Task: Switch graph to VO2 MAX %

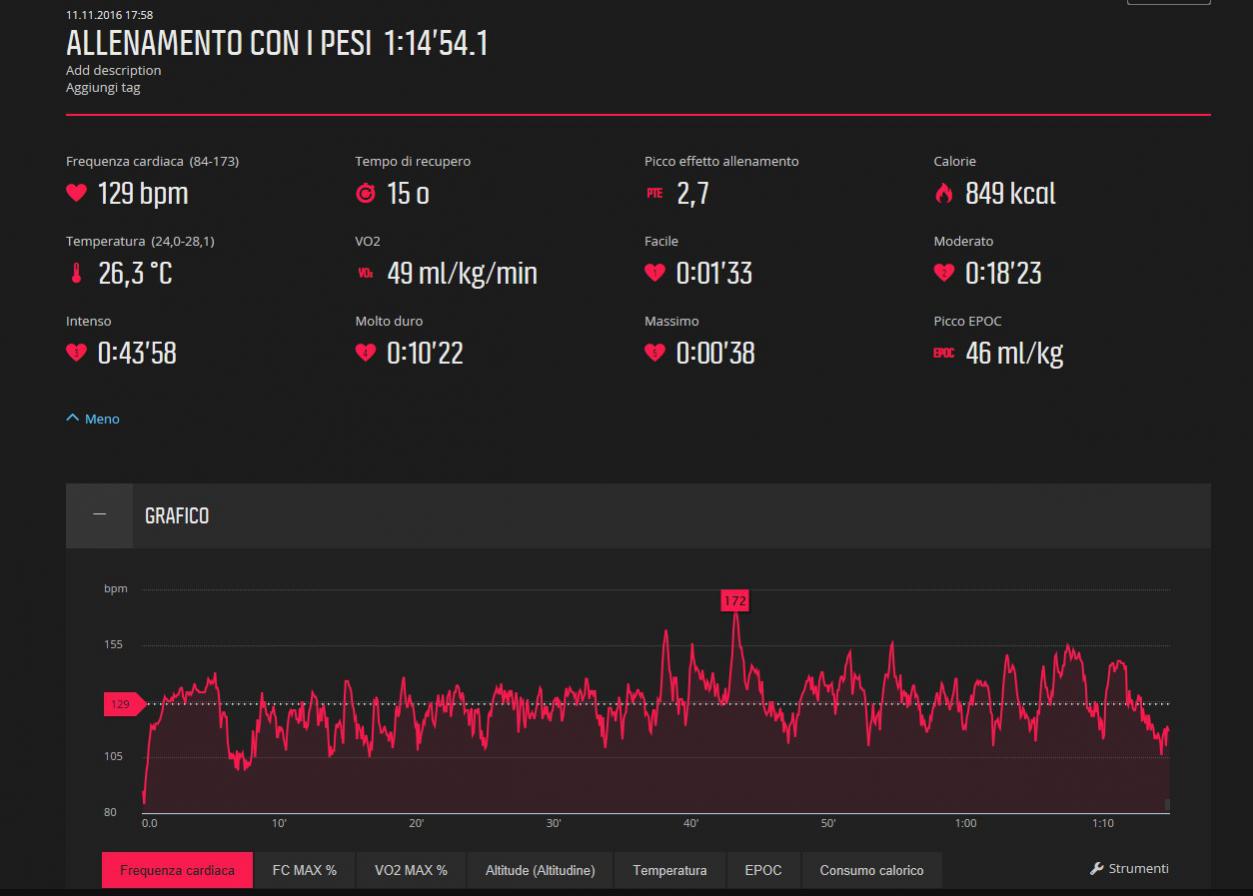Action: (x=410, y=870)
